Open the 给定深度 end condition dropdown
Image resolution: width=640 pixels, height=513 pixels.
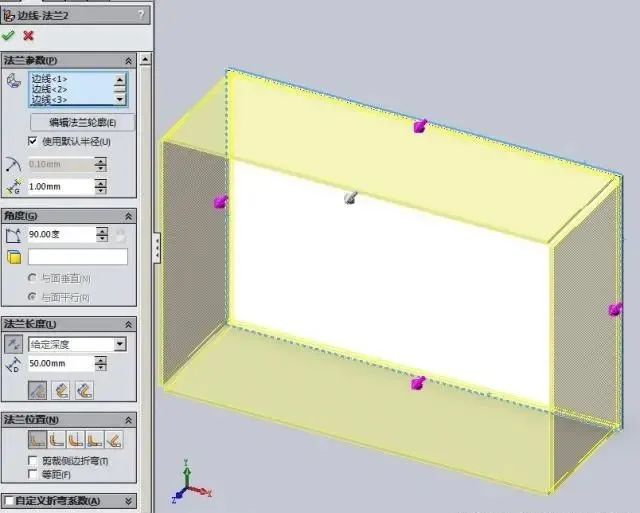point(120,344)
